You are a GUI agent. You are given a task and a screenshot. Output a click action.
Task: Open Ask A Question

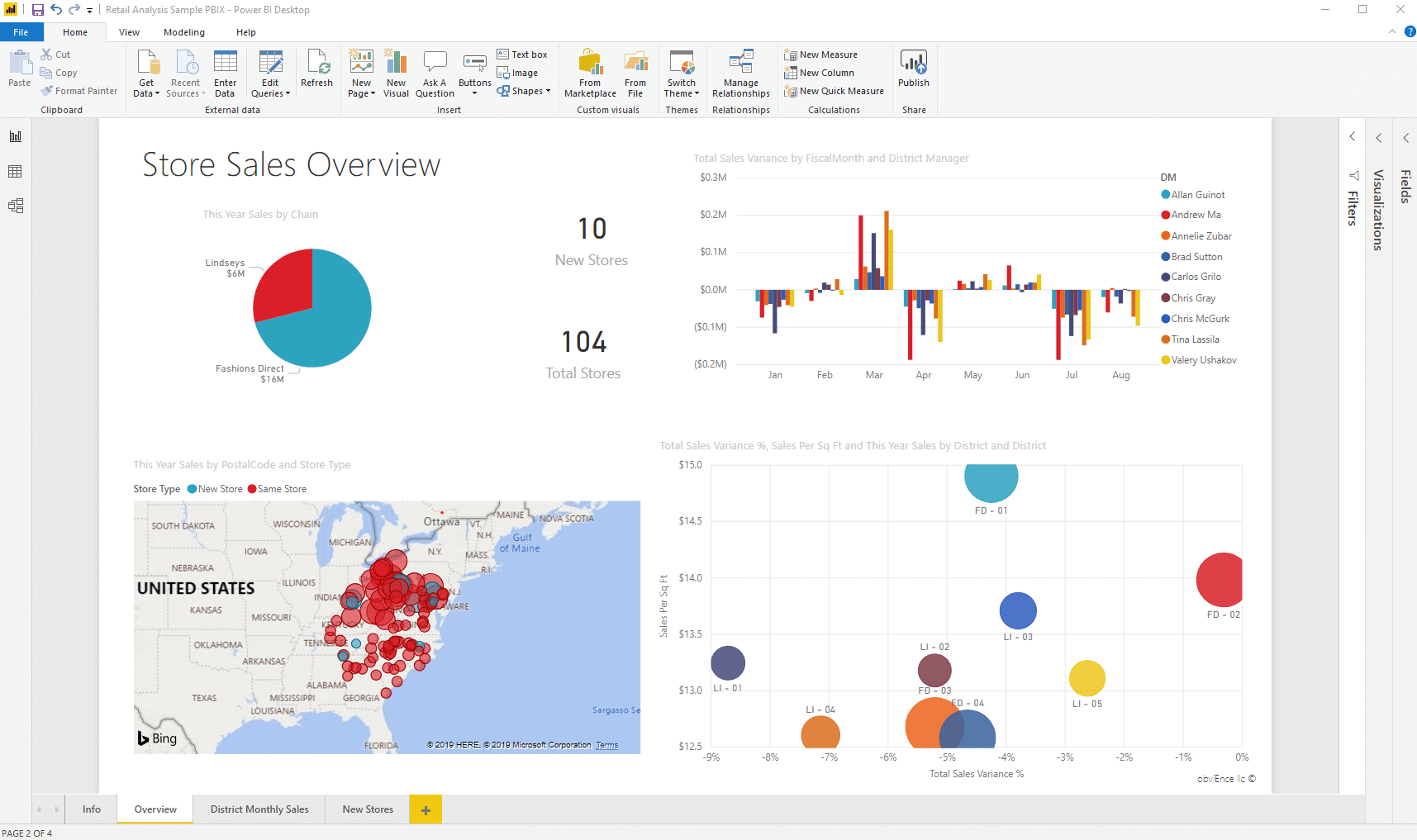pyautogui.click(x=435, y=73)
